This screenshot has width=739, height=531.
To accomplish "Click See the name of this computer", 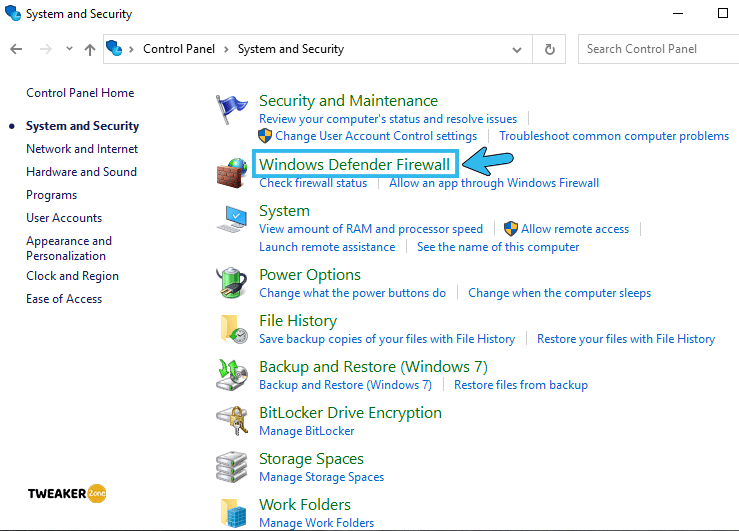I will [498, 247].
